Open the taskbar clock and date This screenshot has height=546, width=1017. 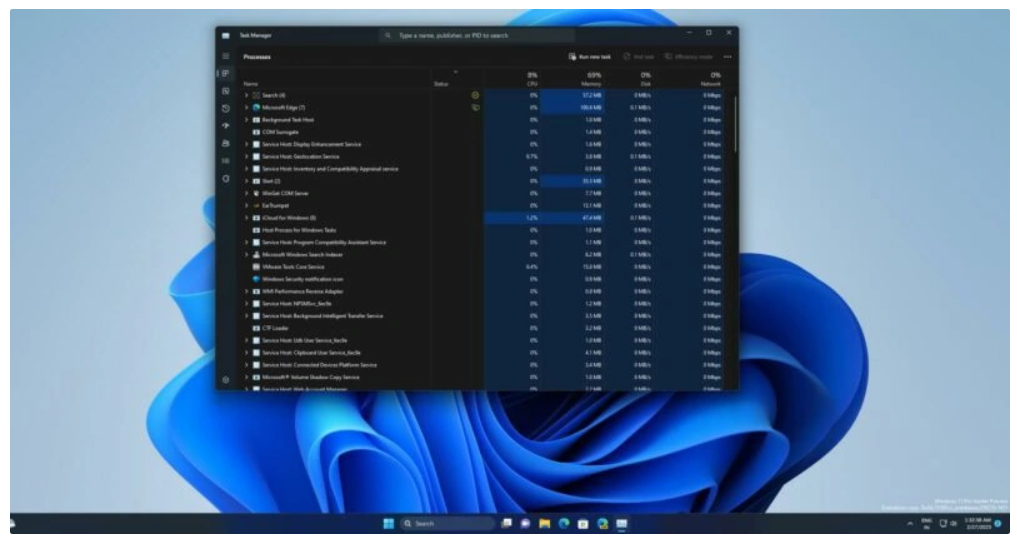pos(977,523)
